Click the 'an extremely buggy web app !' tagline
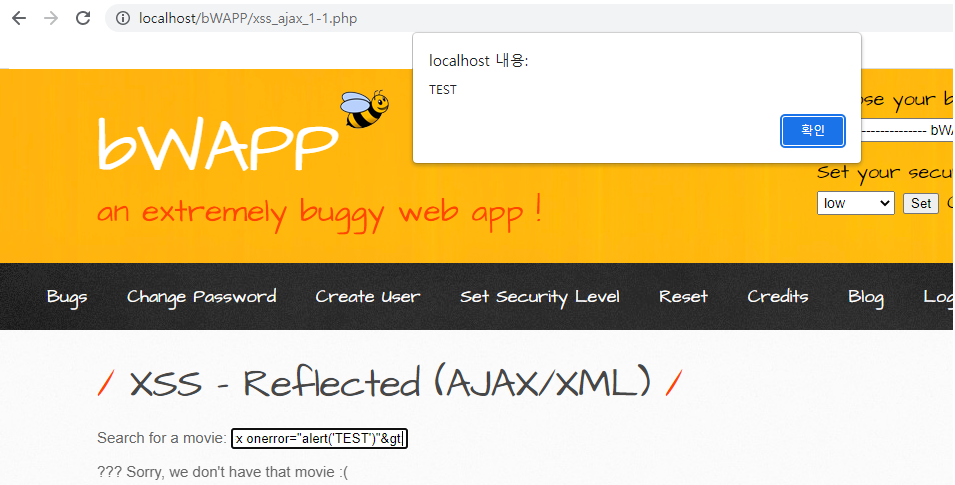The height and width of the screenshot is (485, 955). tap(319, 214)
